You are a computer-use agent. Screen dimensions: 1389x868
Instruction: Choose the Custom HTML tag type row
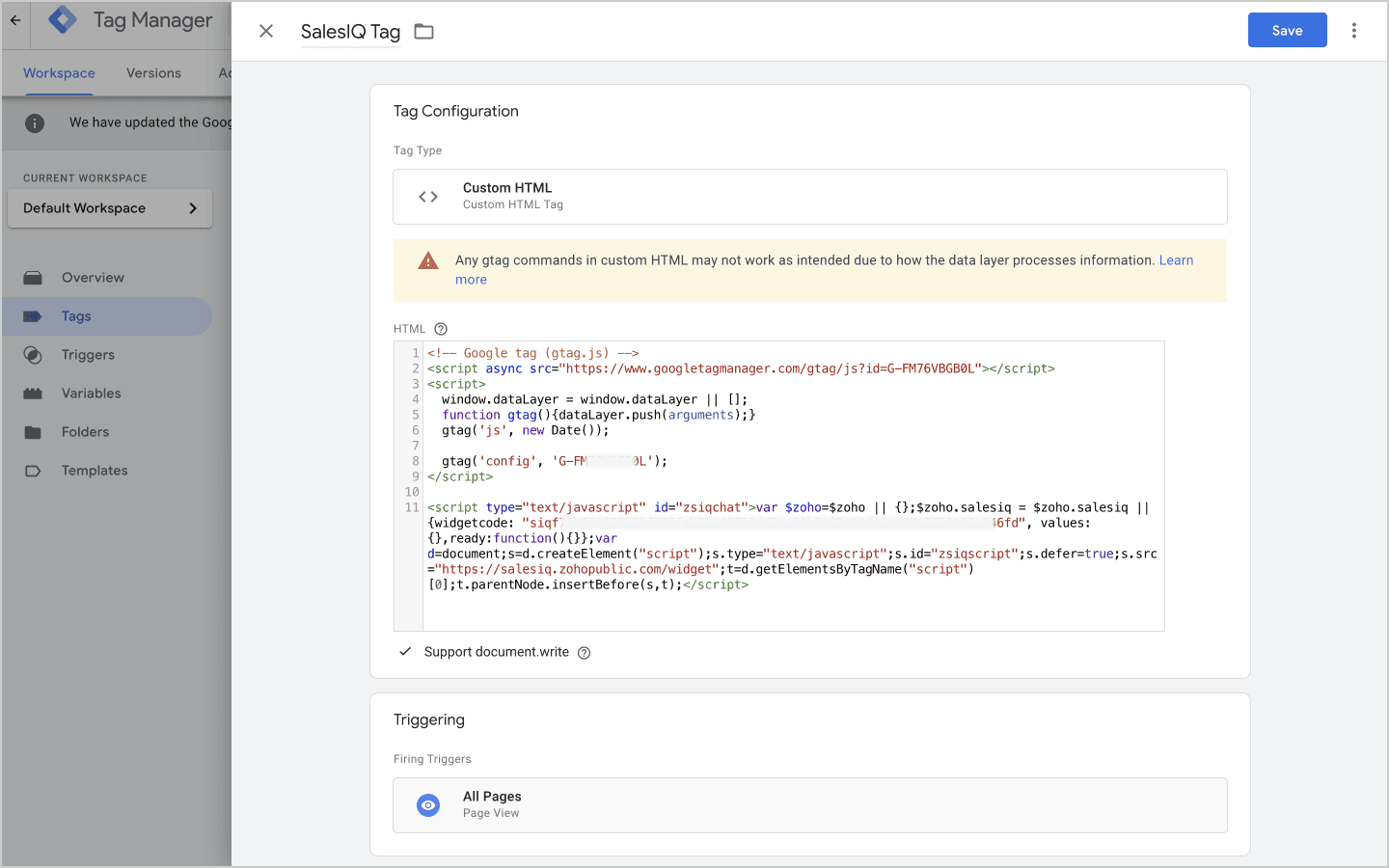(810, 197)
